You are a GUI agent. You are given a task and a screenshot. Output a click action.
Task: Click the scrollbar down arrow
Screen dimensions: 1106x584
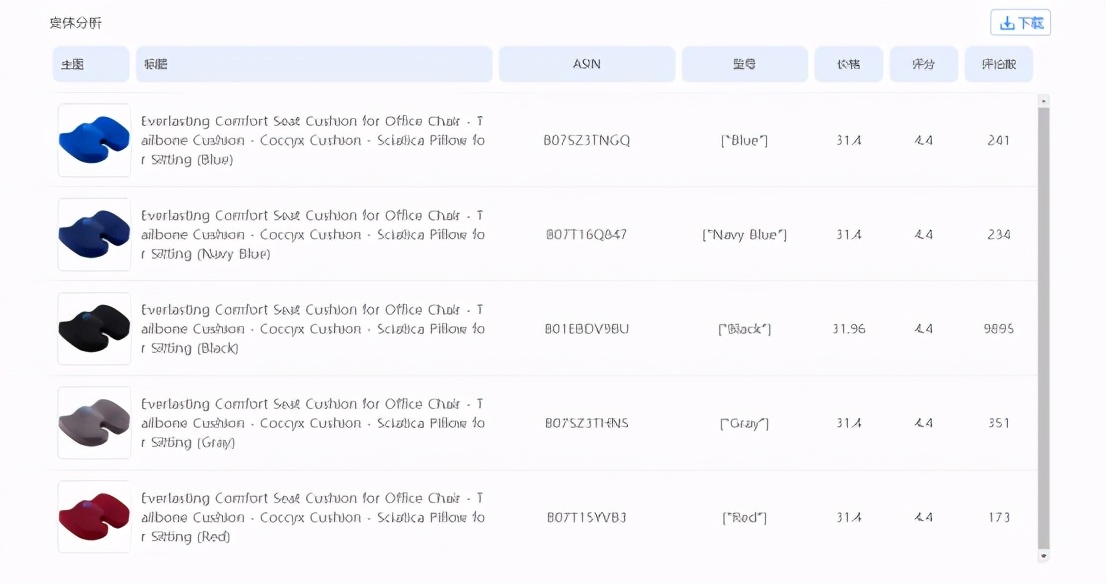(x=1043, y=555)
